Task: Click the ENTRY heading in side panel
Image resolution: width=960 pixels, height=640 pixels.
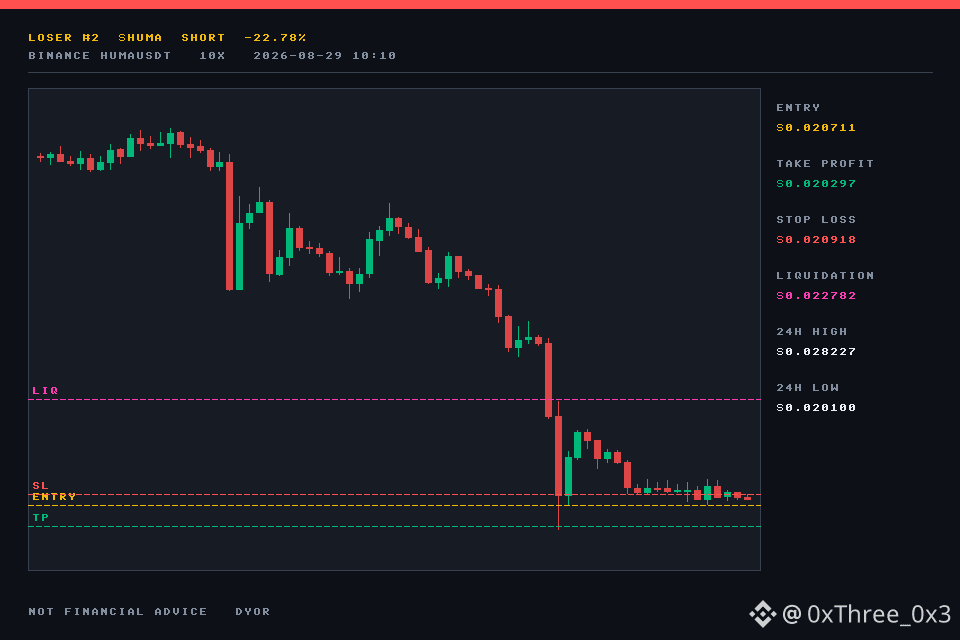Action: pyautogui.click(x=798, y=108)
